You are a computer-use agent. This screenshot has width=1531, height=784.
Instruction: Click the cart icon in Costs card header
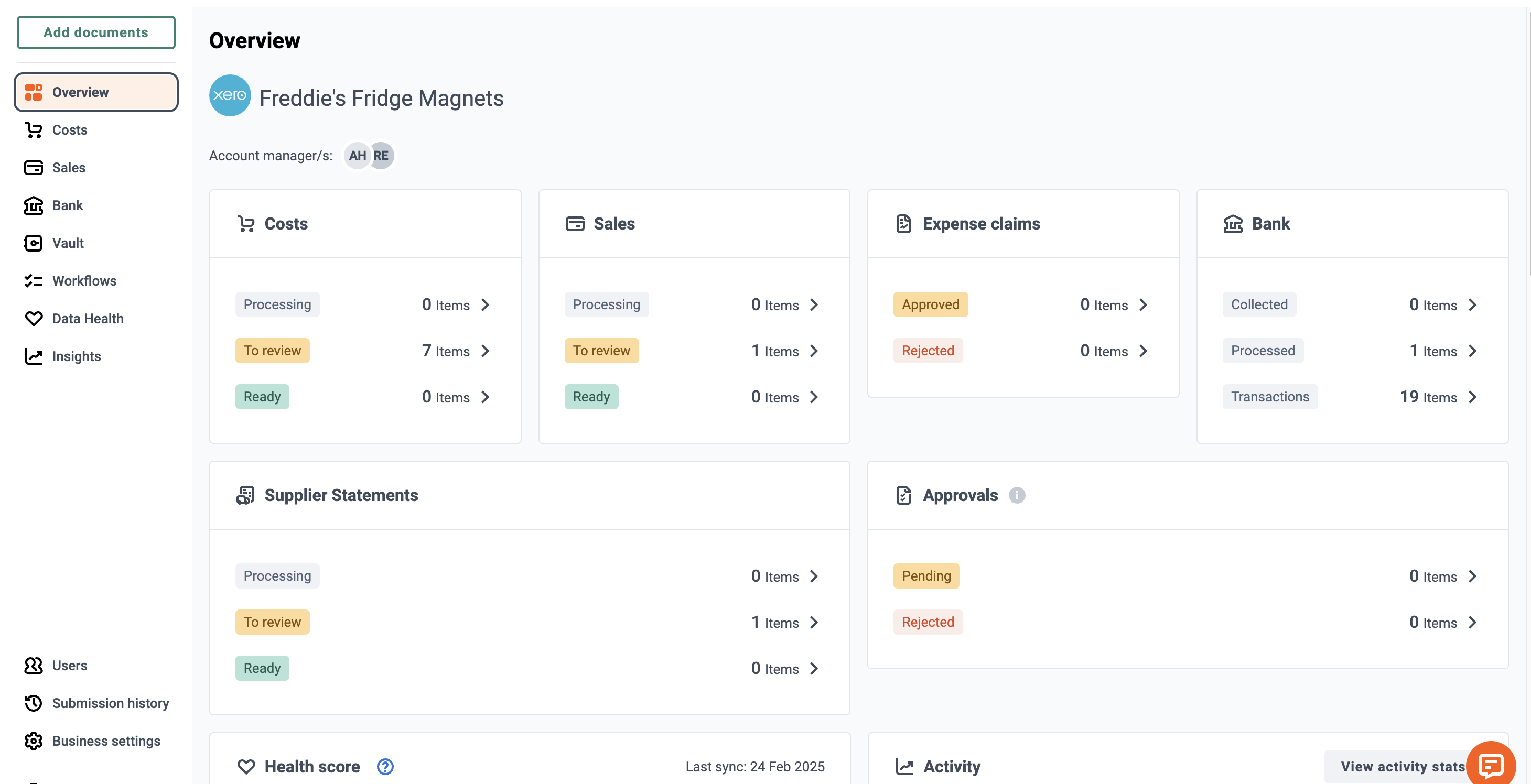click(246, 224)
